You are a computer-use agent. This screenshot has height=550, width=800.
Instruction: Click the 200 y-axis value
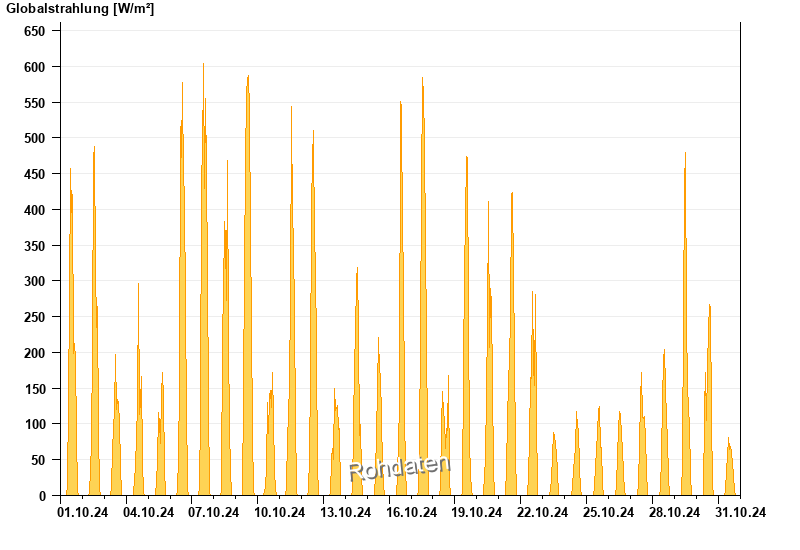tap(35, 353)
